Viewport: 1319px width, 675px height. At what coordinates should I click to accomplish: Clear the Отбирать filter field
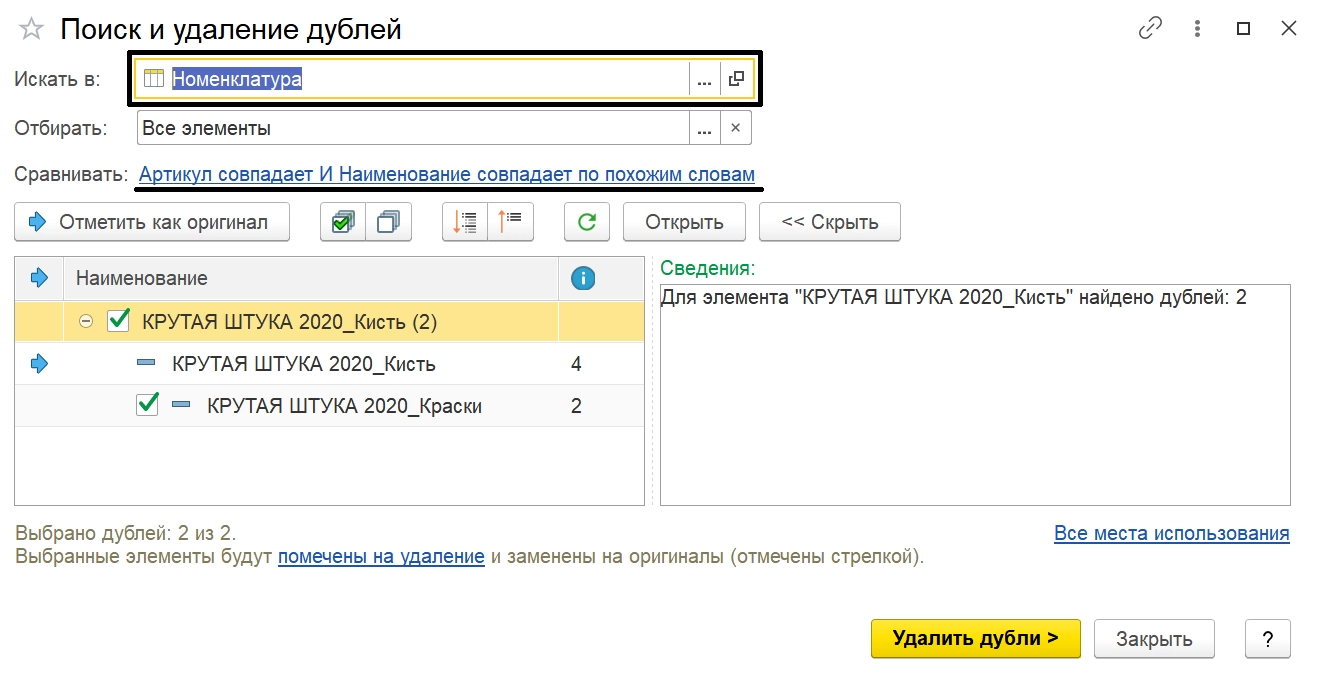click(x=735, y=128)
